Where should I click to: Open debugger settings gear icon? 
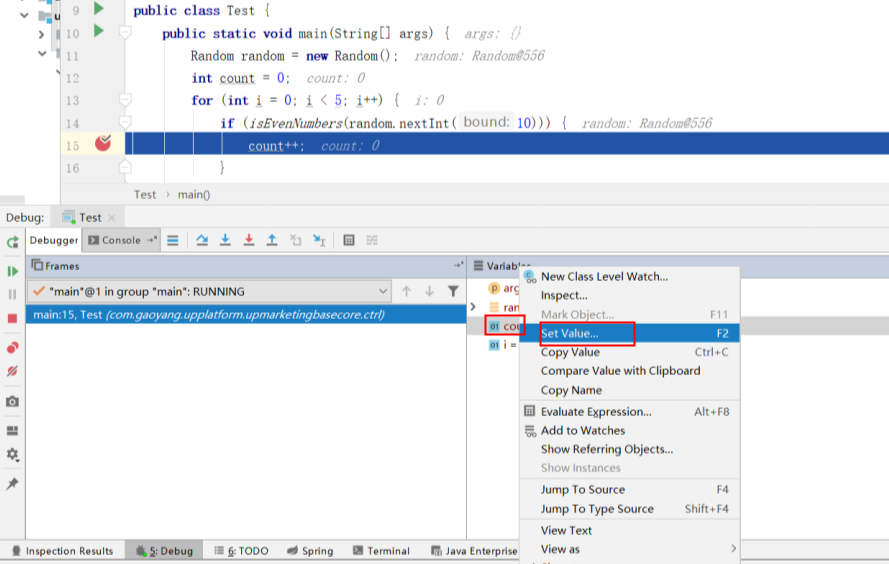coord(12,455)
